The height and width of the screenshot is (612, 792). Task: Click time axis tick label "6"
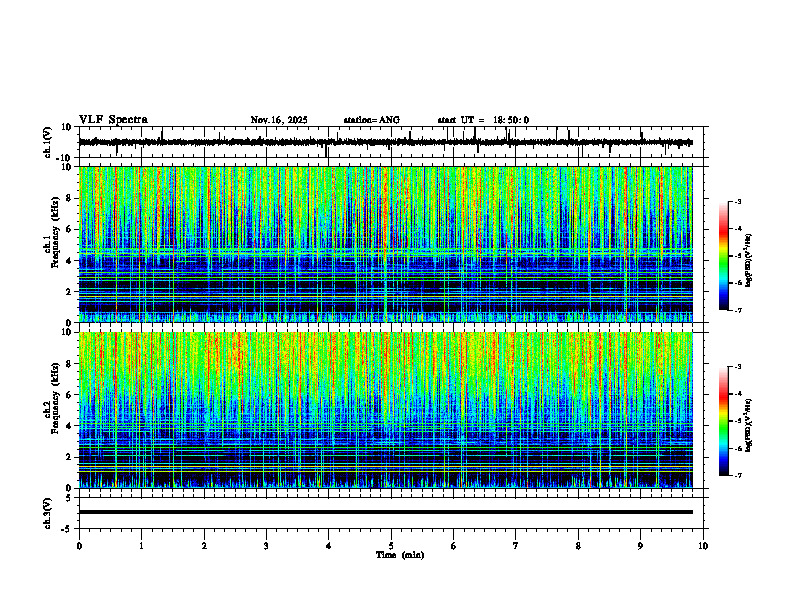454,546
